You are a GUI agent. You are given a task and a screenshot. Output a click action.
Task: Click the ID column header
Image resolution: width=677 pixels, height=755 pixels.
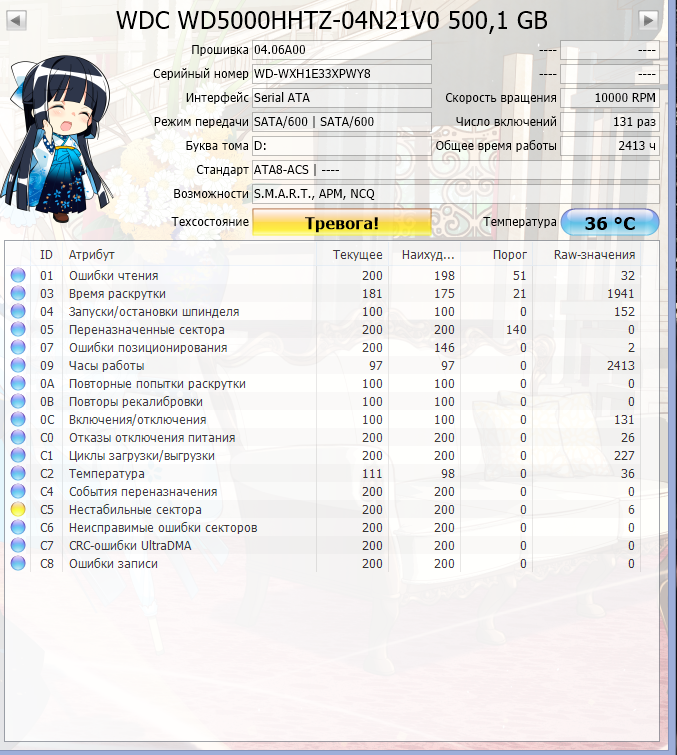tap(46, 254)
